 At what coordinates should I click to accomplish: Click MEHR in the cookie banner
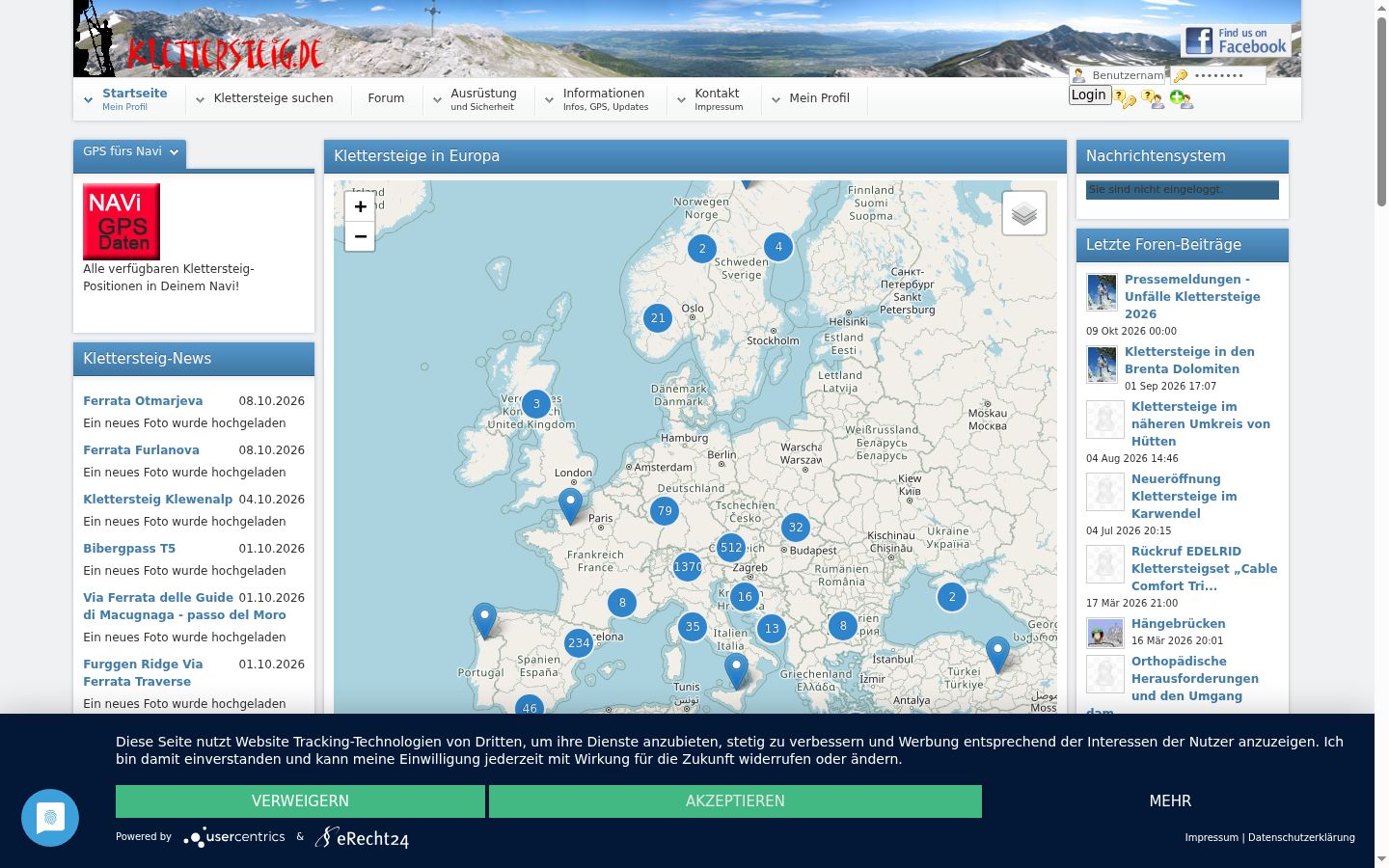point(1170,801)
